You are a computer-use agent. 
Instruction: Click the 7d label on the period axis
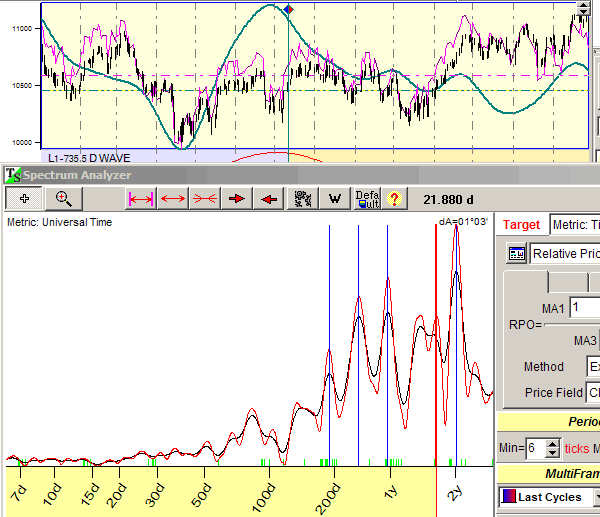tap(19, 493)
